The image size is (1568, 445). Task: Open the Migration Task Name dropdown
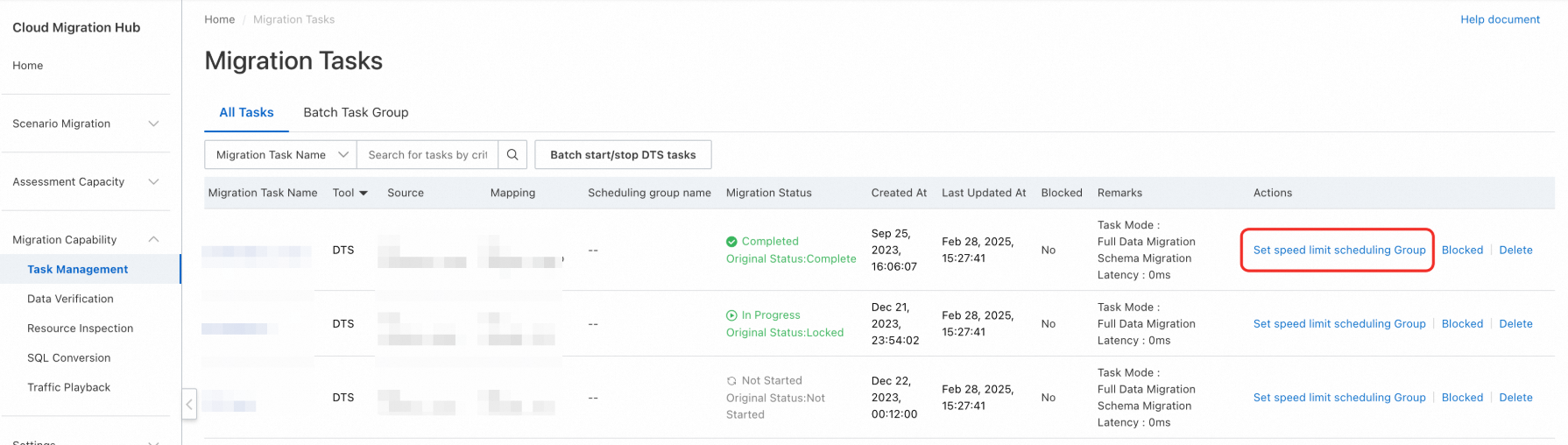[x=280, y=155]
